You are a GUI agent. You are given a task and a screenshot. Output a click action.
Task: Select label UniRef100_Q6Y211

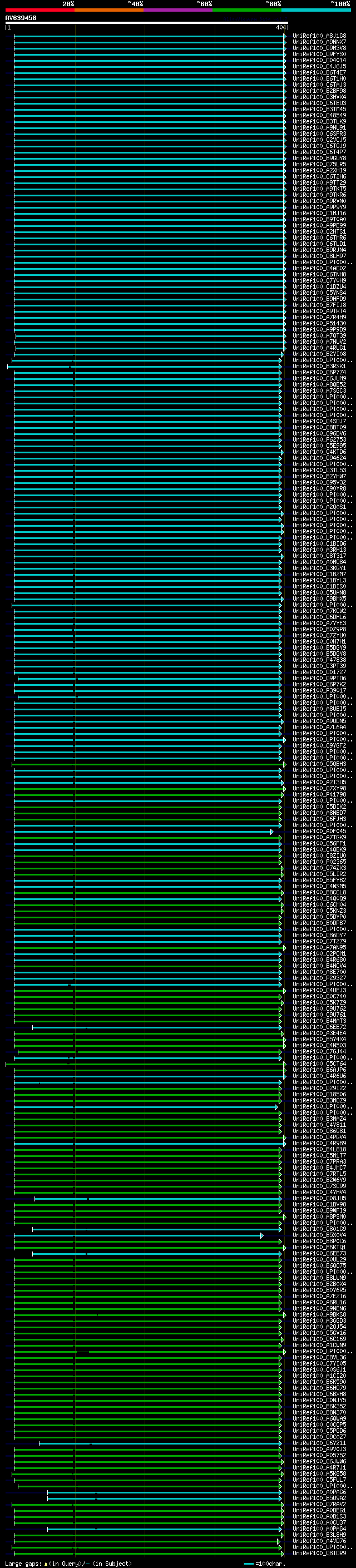tap(319, 1444)
